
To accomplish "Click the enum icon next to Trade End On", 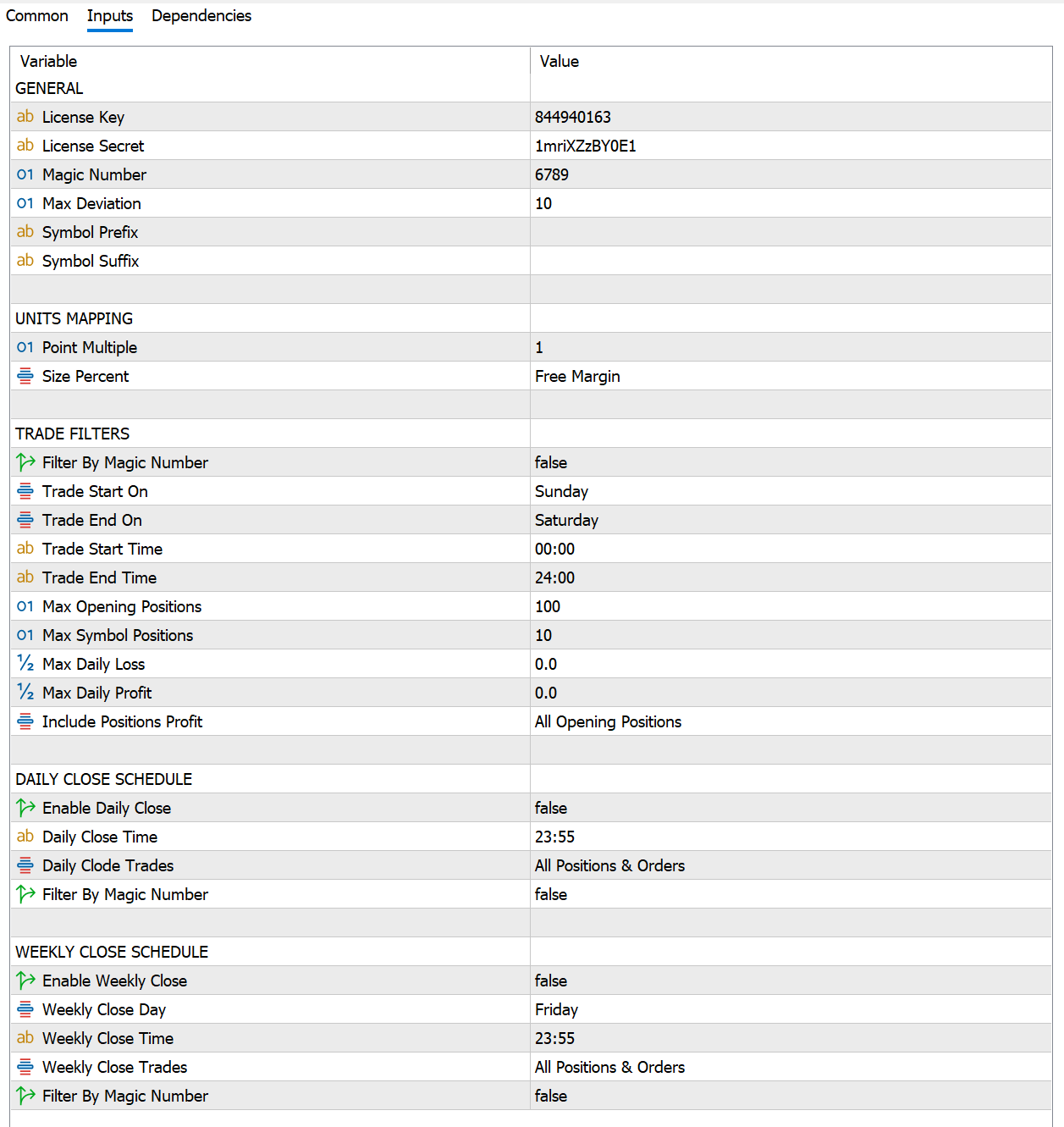I will point(25,520).
